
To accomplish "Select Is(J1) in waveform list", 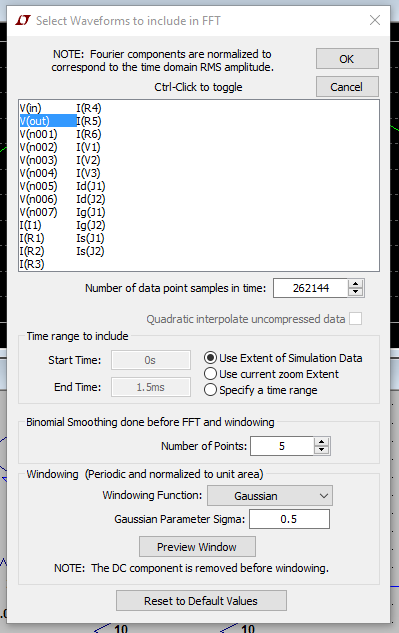I will (90, 238).
